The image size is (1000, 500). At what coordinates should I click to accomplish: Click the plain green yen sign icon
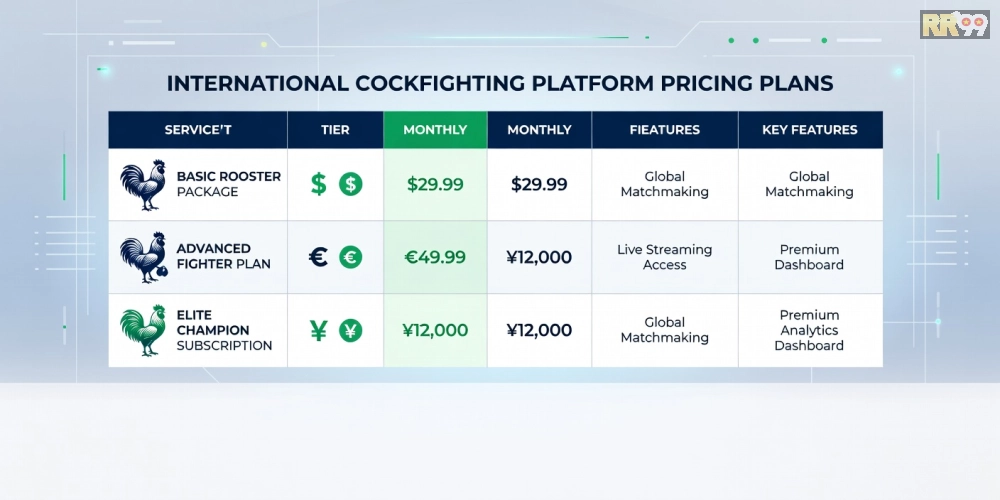[x=318, y=330]
